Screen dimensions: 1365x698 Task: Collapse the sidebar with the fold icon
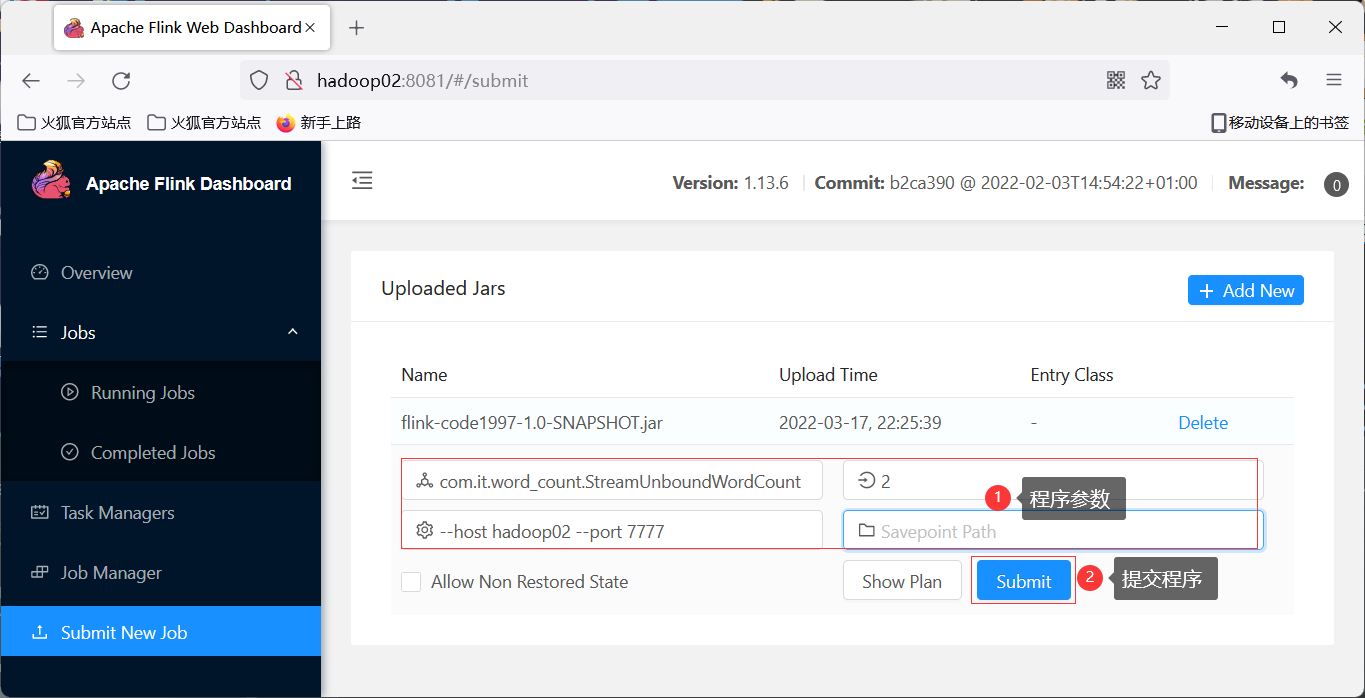click(362, 181)
